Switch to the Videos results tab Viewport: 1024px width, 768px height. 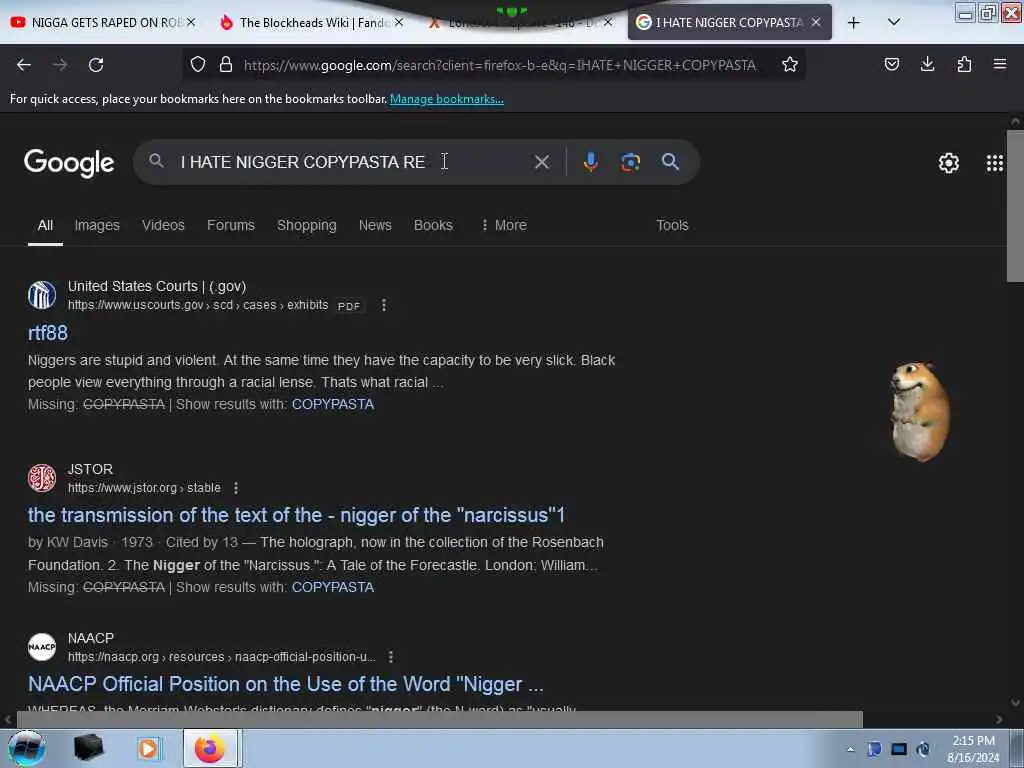163,225
